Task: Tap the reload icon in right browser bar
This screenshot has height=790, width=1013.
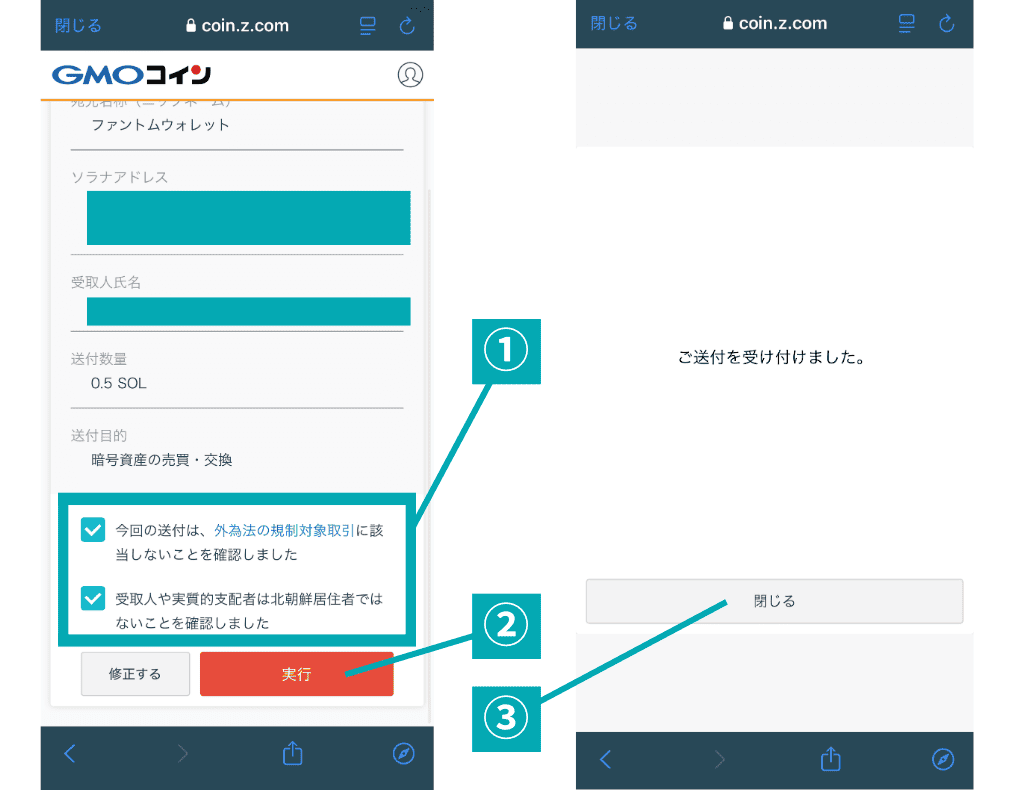Action: [946, 23]
